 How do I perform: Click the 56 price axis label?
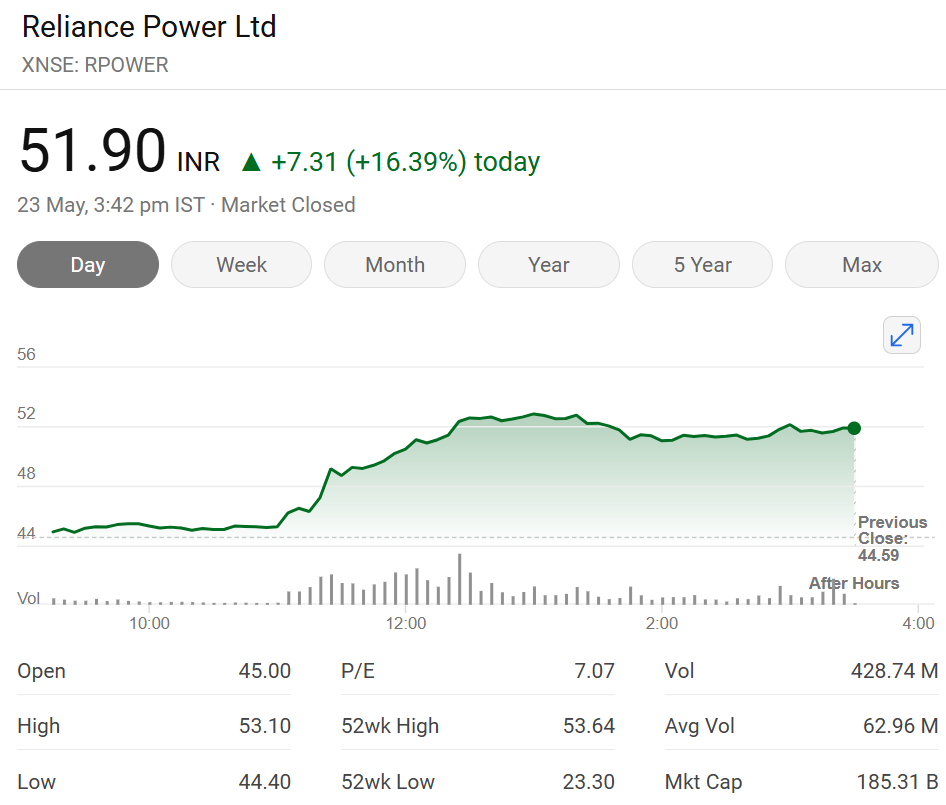(x=27, y=354)
